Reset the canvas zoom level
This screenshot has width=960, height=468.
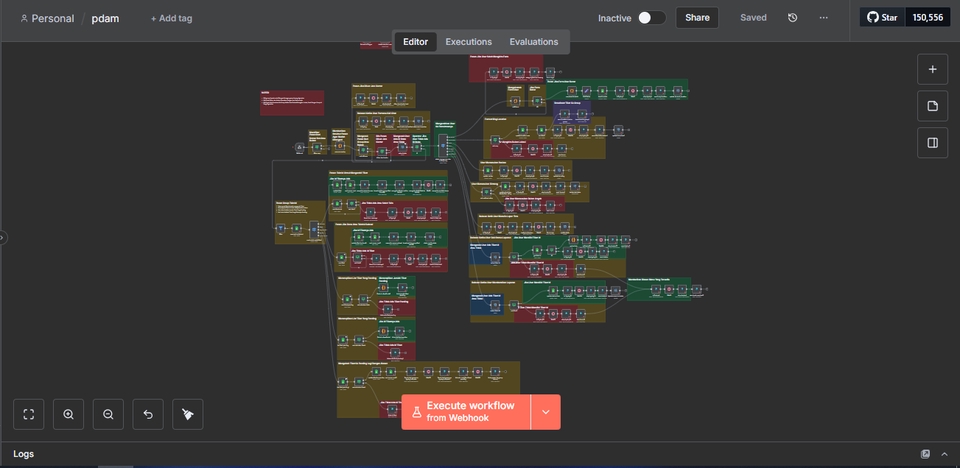tap(148, 414)
